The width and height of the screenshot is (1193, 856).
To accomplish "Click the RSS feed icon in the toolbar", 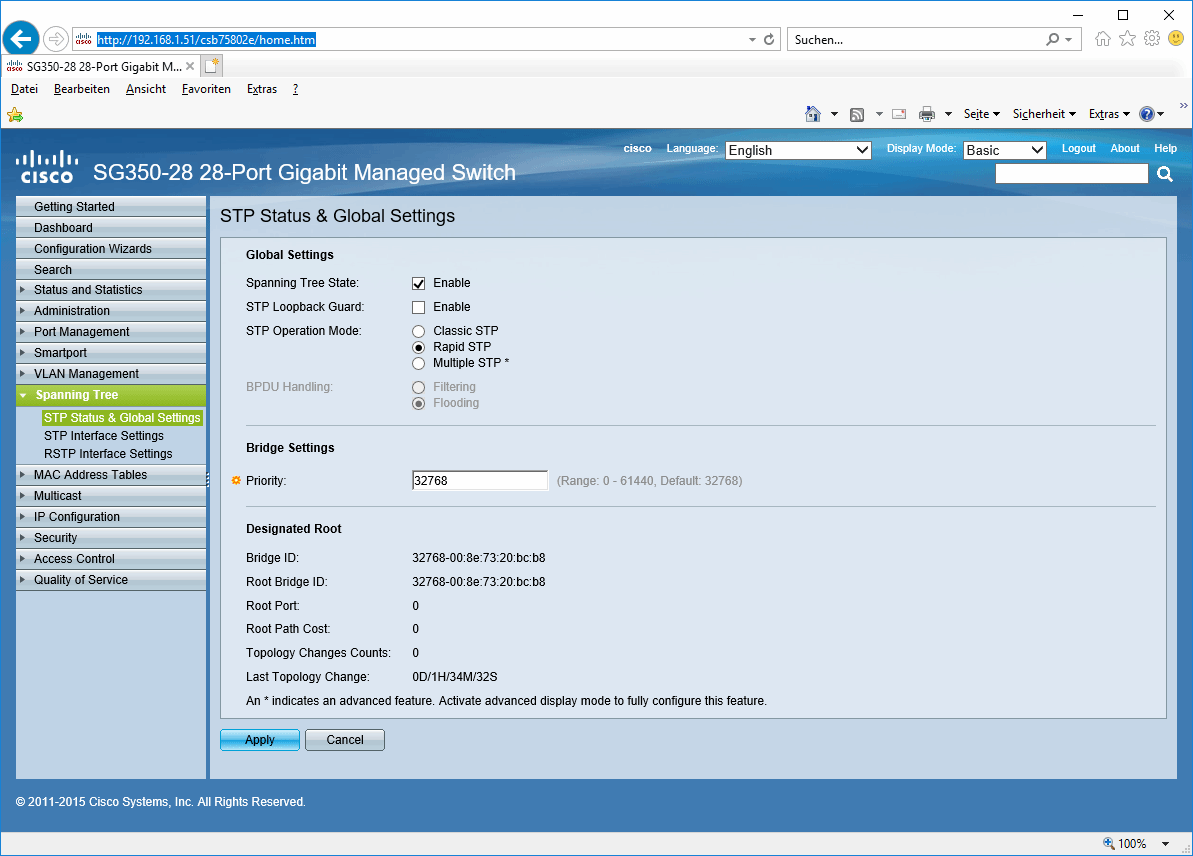I will (x=856, y=114).
